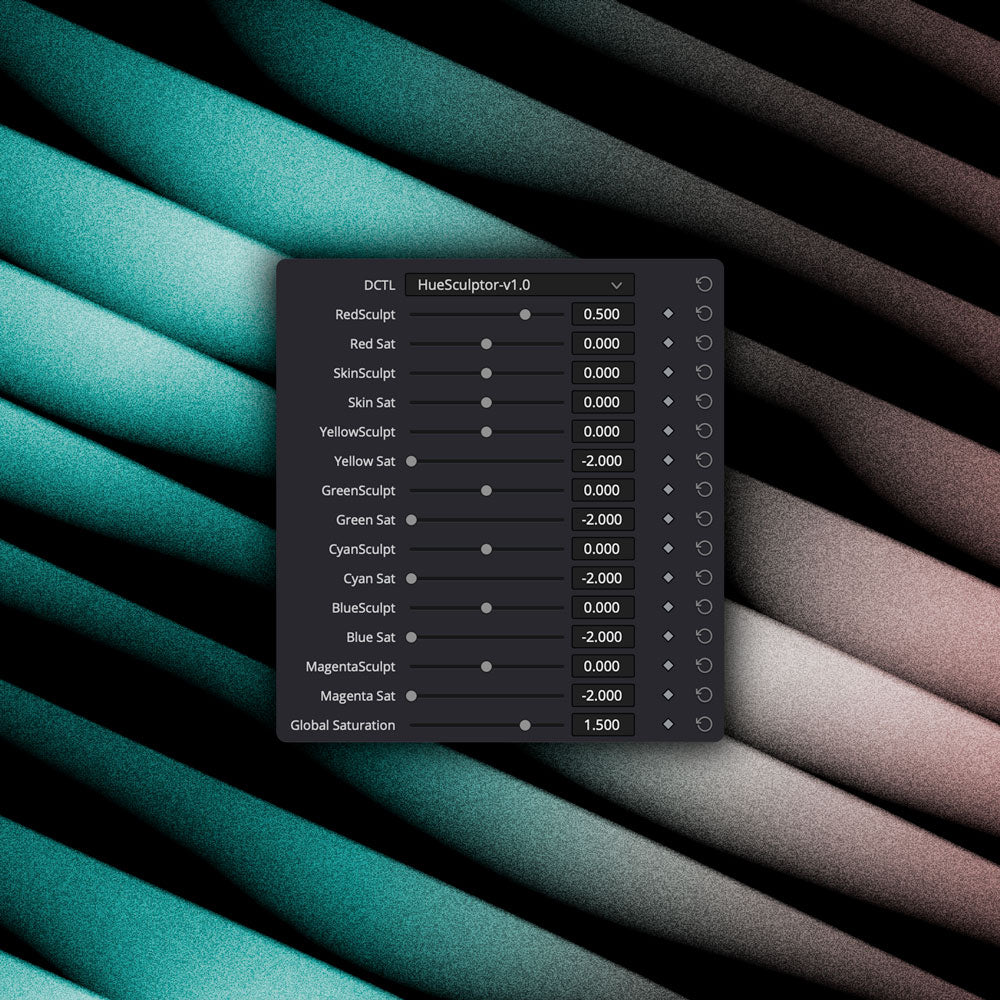
Task: Toggle the MagentaSculpt keyframe diamond
Action: click(668, 666)
